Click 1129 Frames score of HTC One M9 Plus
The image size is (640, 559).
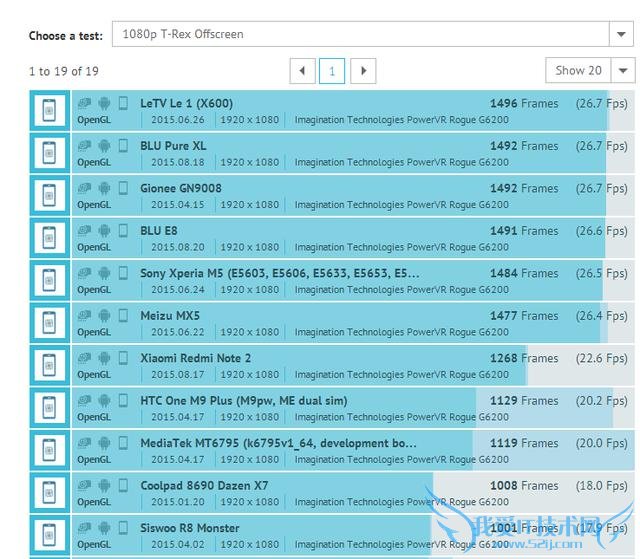pyautogui.click(x=524, y=400)
